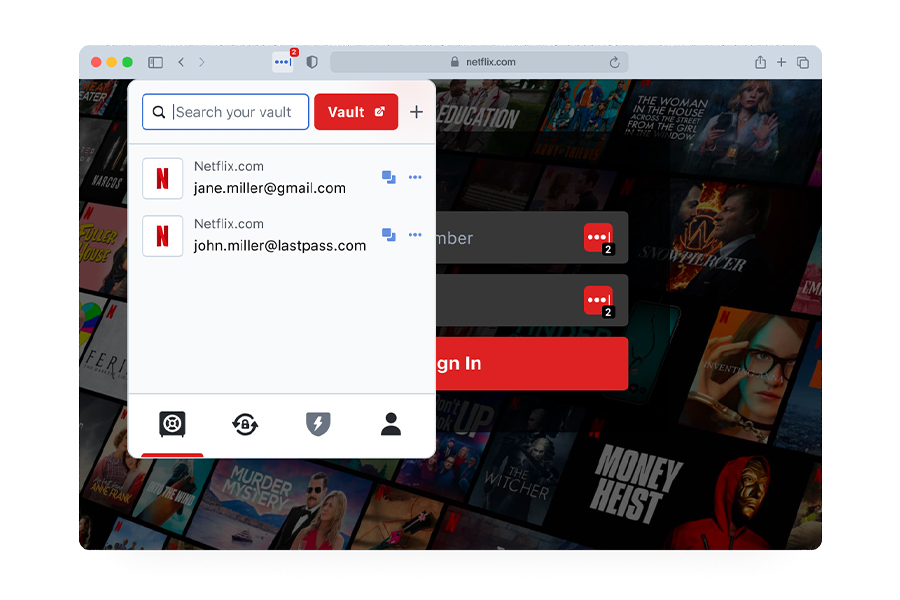Click the plus icon to add item
This screenshot has width=900, height=600.
tap(417, 112)
